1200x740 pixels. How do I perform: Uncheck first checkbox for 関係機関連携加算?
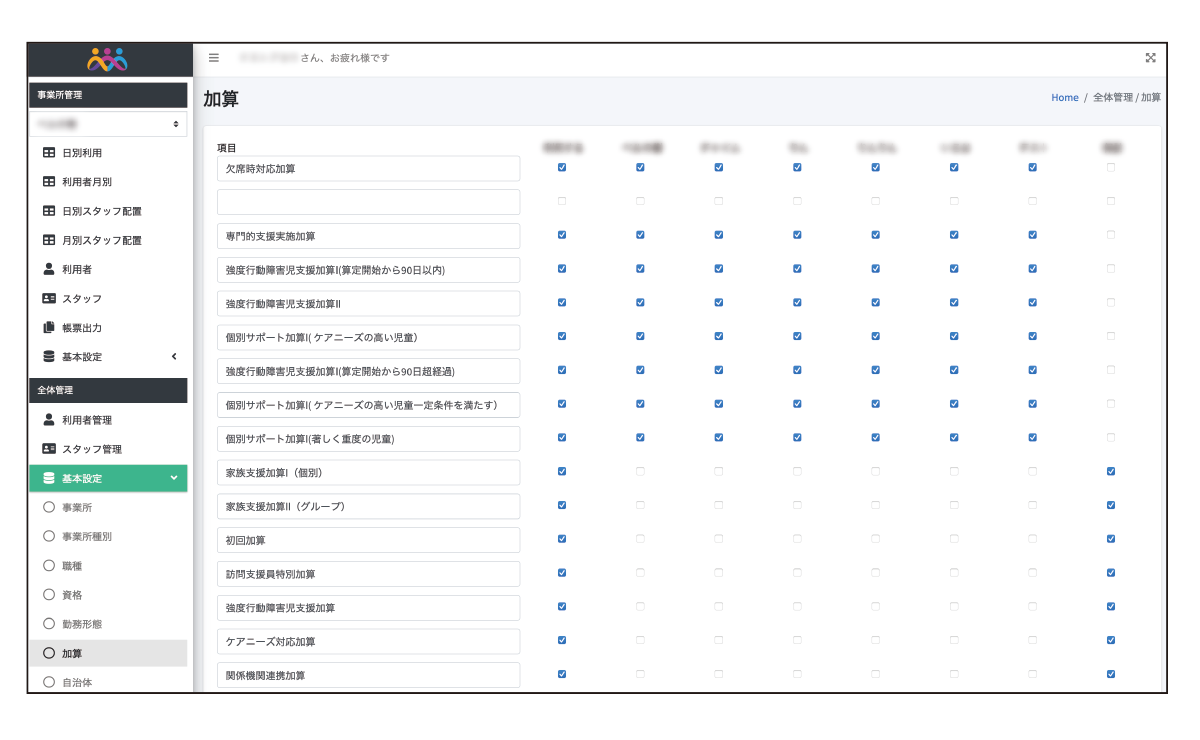tap(562, 674)
